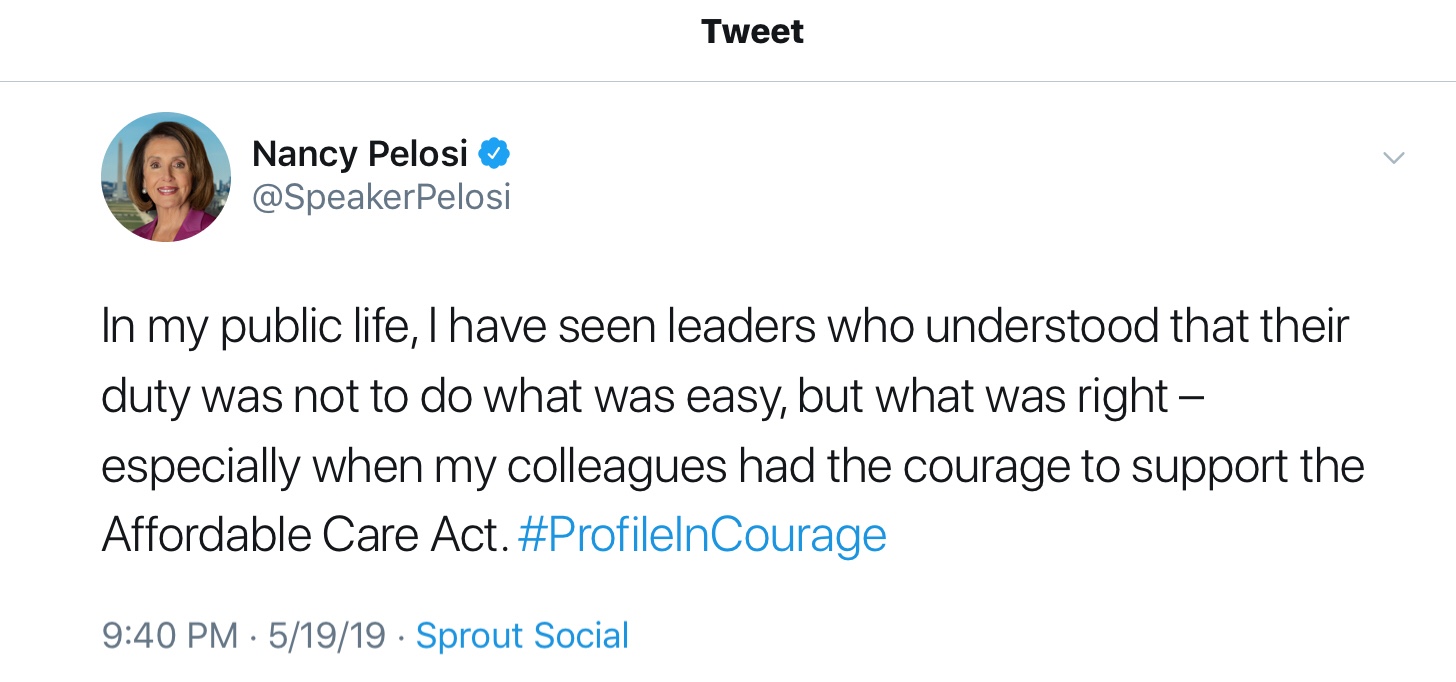Click the 9:40 PM timestamp
Image resolution: width=1456 pixels, height=682 pixels.
[170, 636]
